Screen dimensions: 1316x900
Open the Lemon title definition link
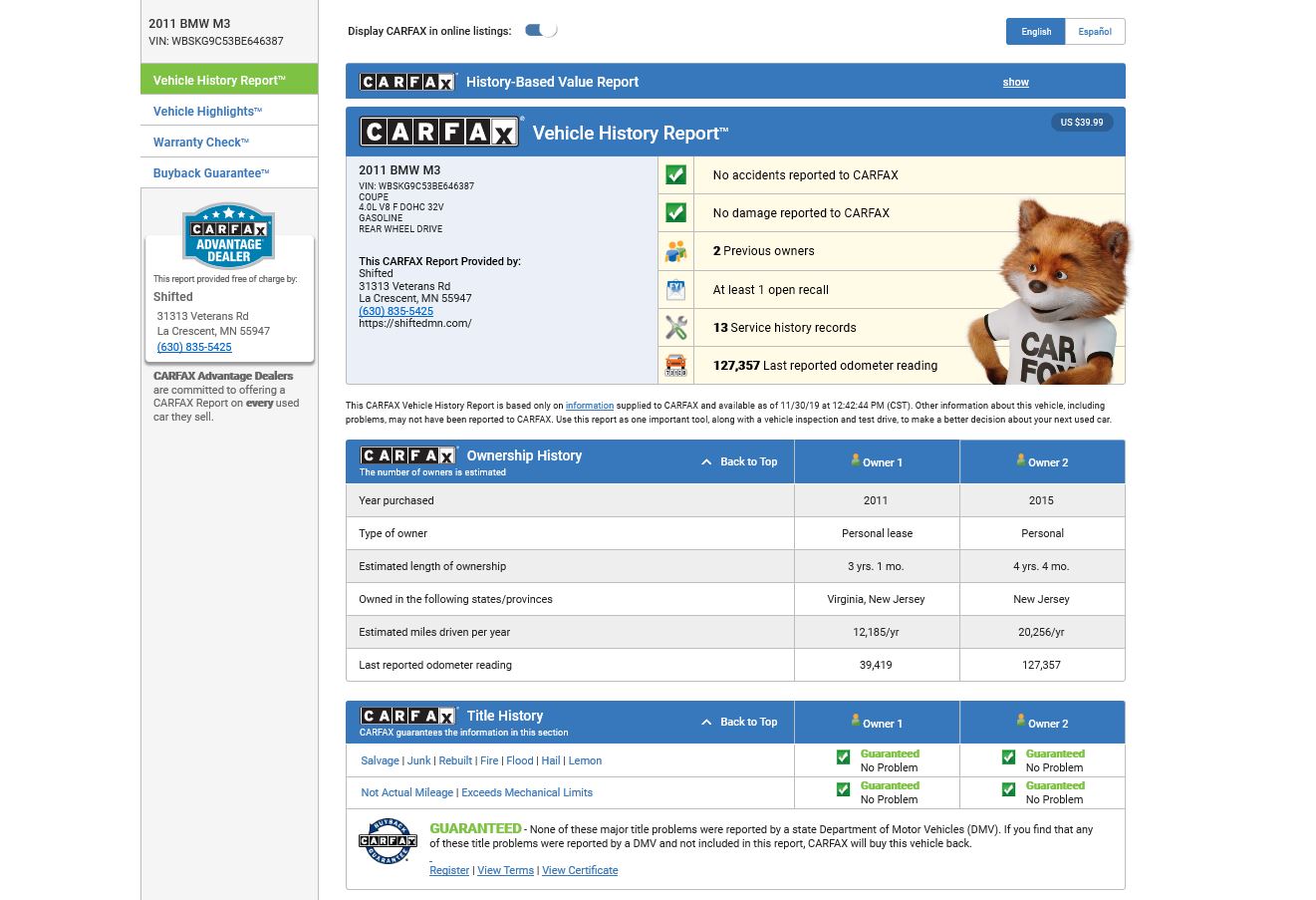[x=585, y=760]
